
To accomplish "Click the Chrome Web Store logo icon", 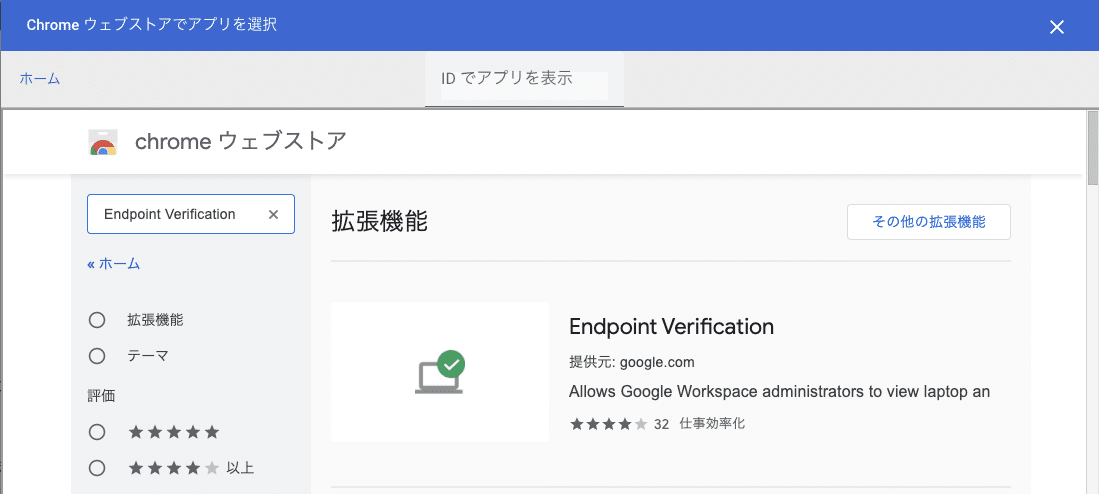I will pyautogui.click(x=102, y=143).
